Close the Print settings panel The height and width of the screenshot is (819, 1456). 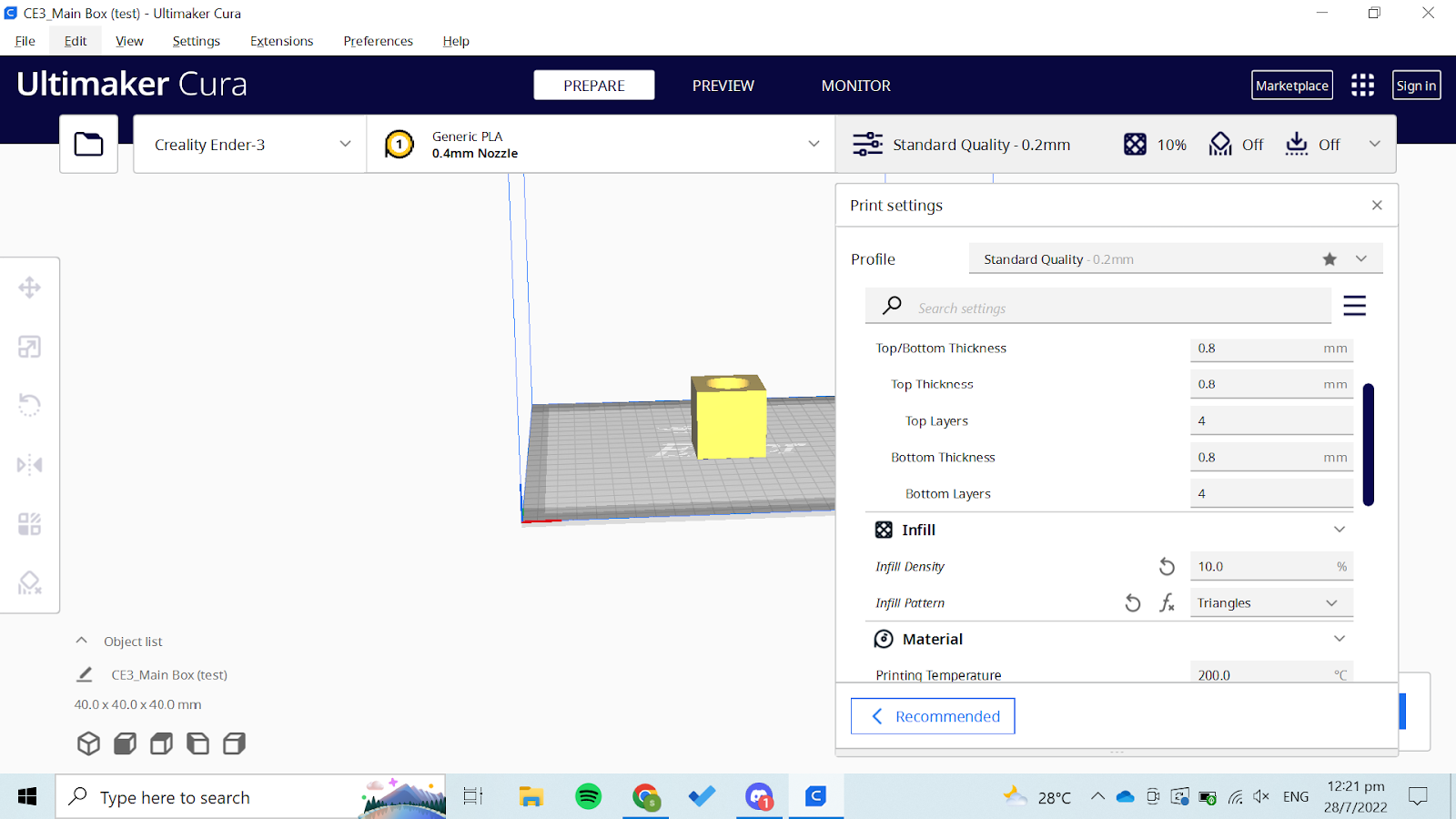[1377, 205]
